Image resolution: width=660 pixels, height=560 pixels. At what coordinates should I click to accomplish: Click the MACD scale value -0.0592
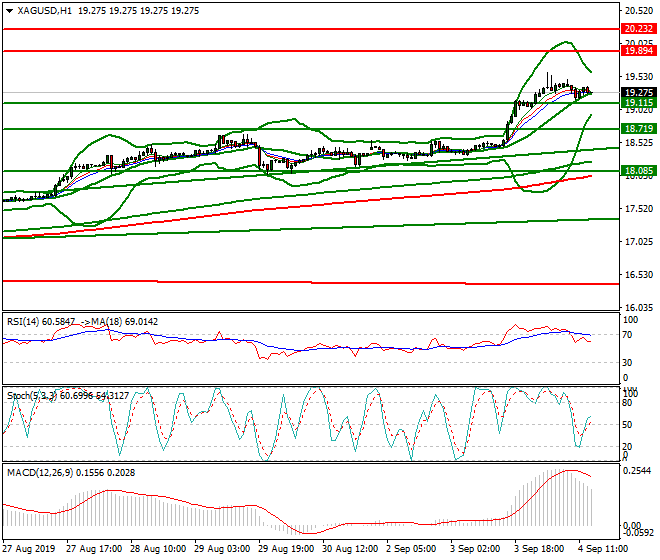pyautogui.click(x=638, y=533)
